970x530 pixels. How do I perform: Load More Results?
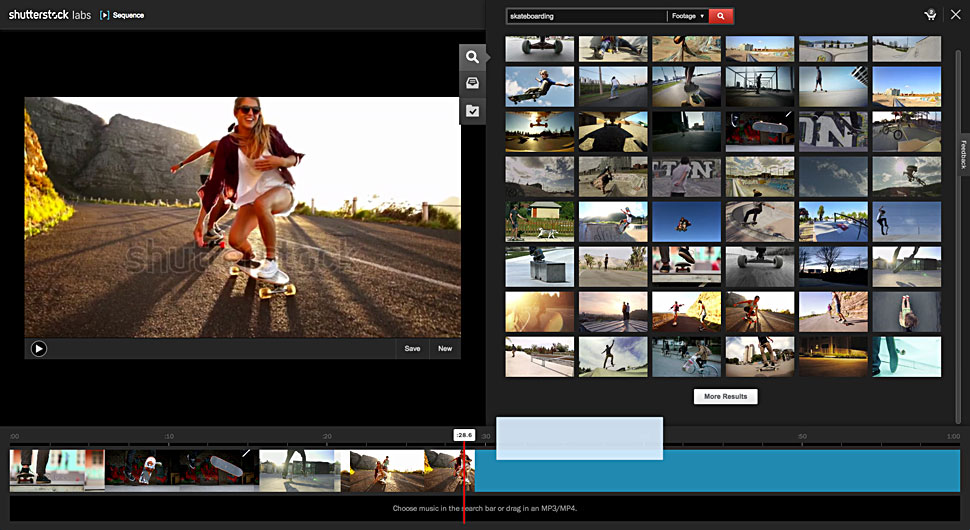pyautogui.click(x=726, y=397)
